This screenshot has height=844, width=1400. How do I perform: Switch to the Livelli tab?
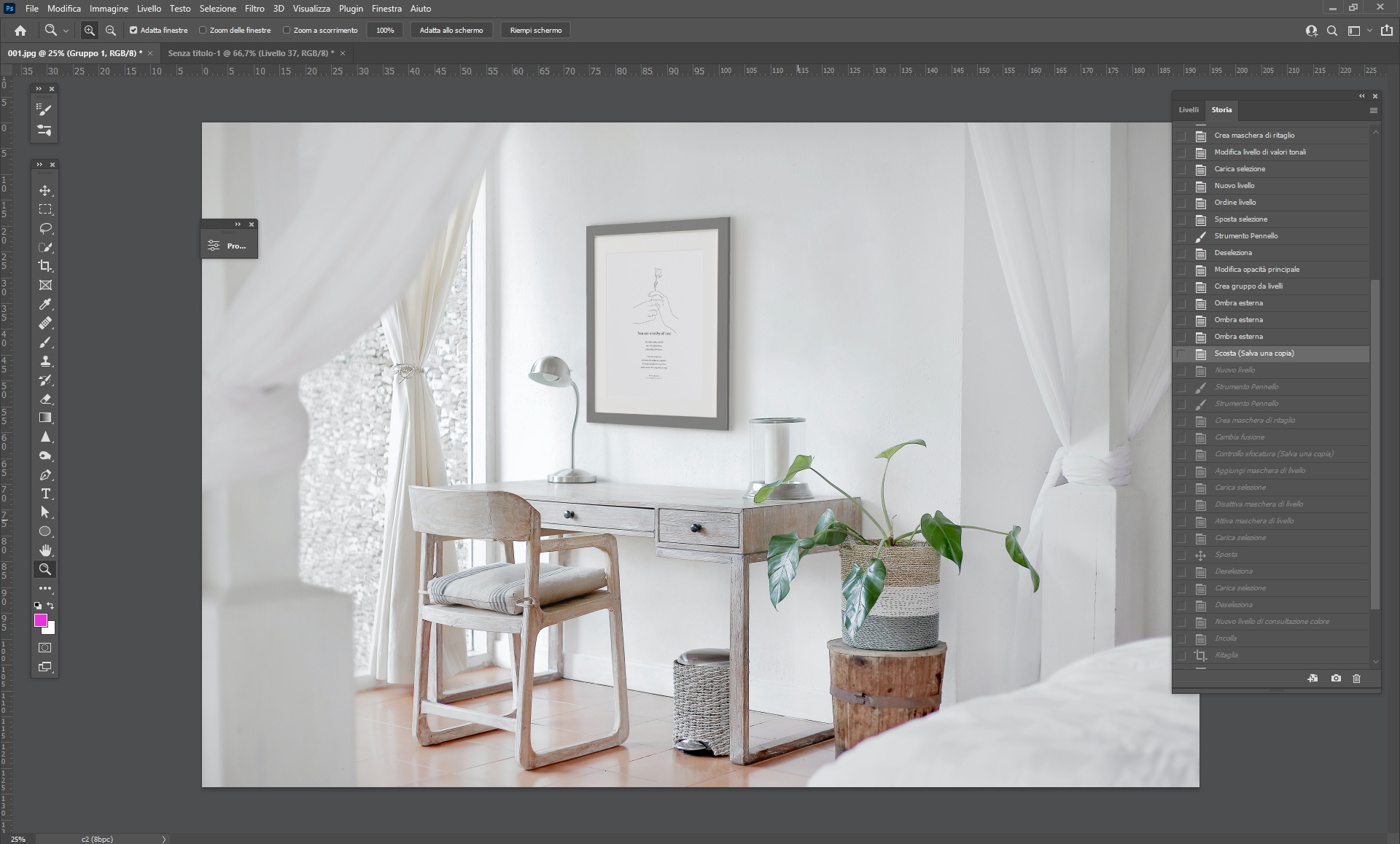[x=1189, y=110]
